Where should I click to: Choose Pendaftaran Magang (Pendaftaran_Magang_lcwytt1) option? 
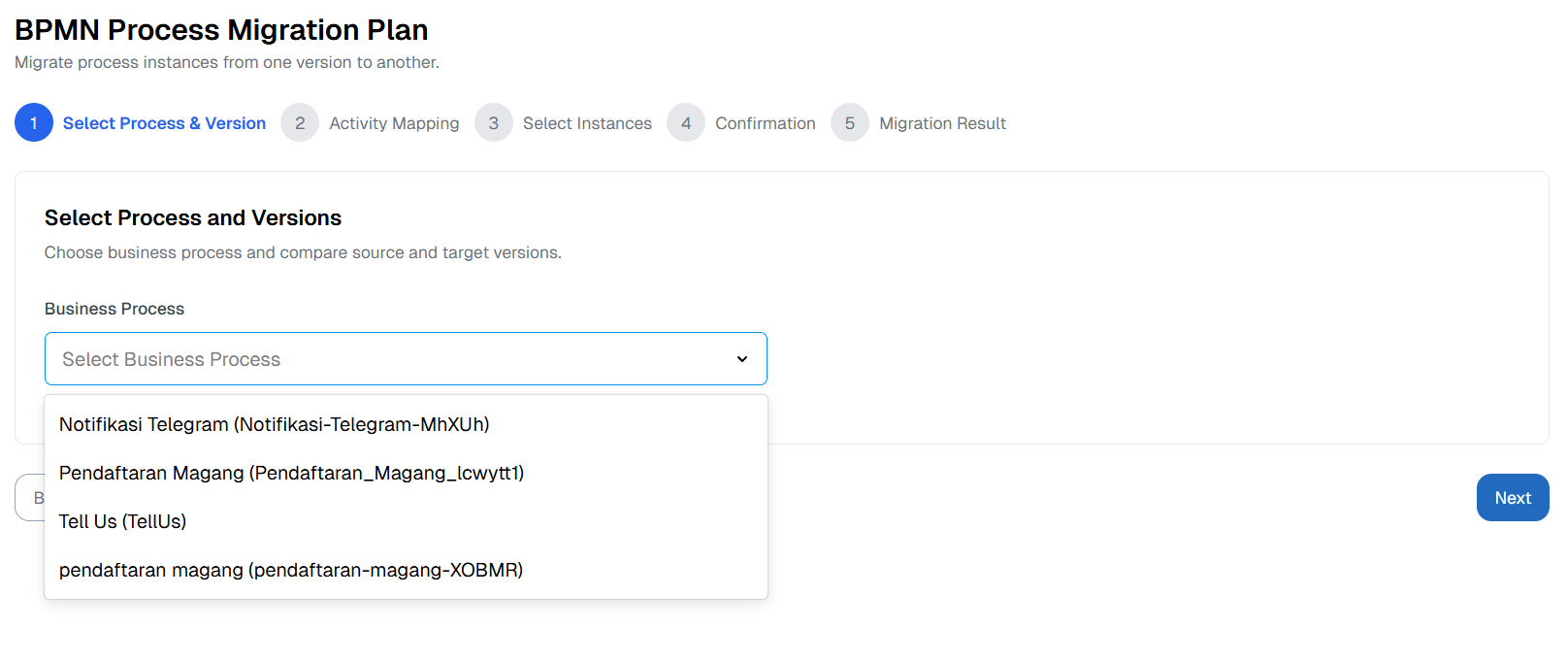(406, 473)
